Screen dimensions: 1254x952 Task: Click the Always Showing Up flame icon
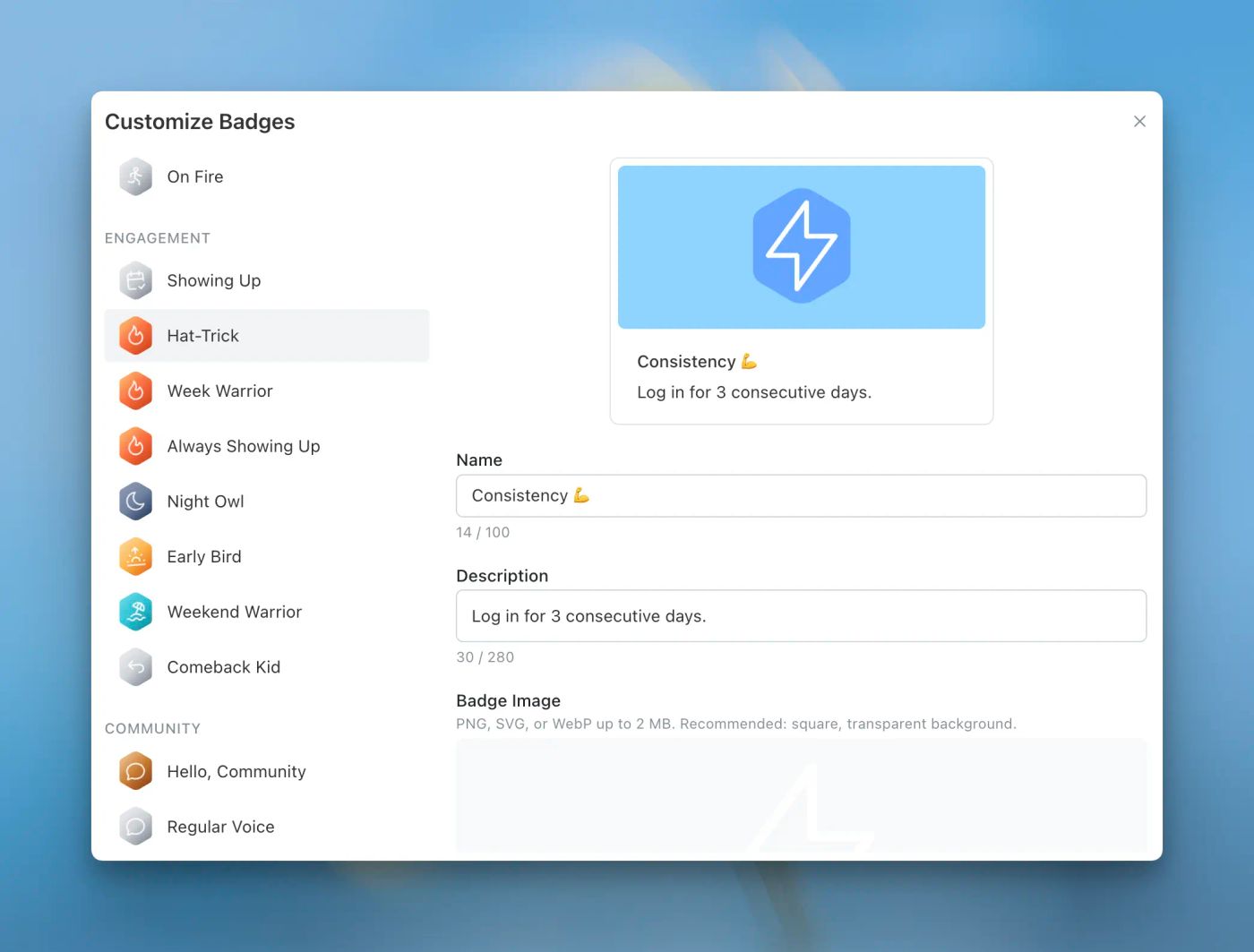tap(135, 446)
